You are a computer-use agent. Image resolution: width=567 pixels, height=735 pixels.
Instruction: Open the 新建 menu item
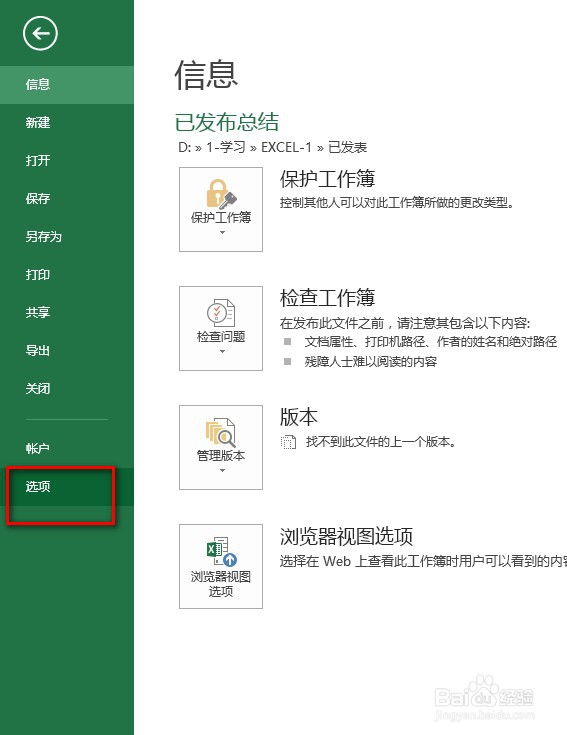(67, 123)
